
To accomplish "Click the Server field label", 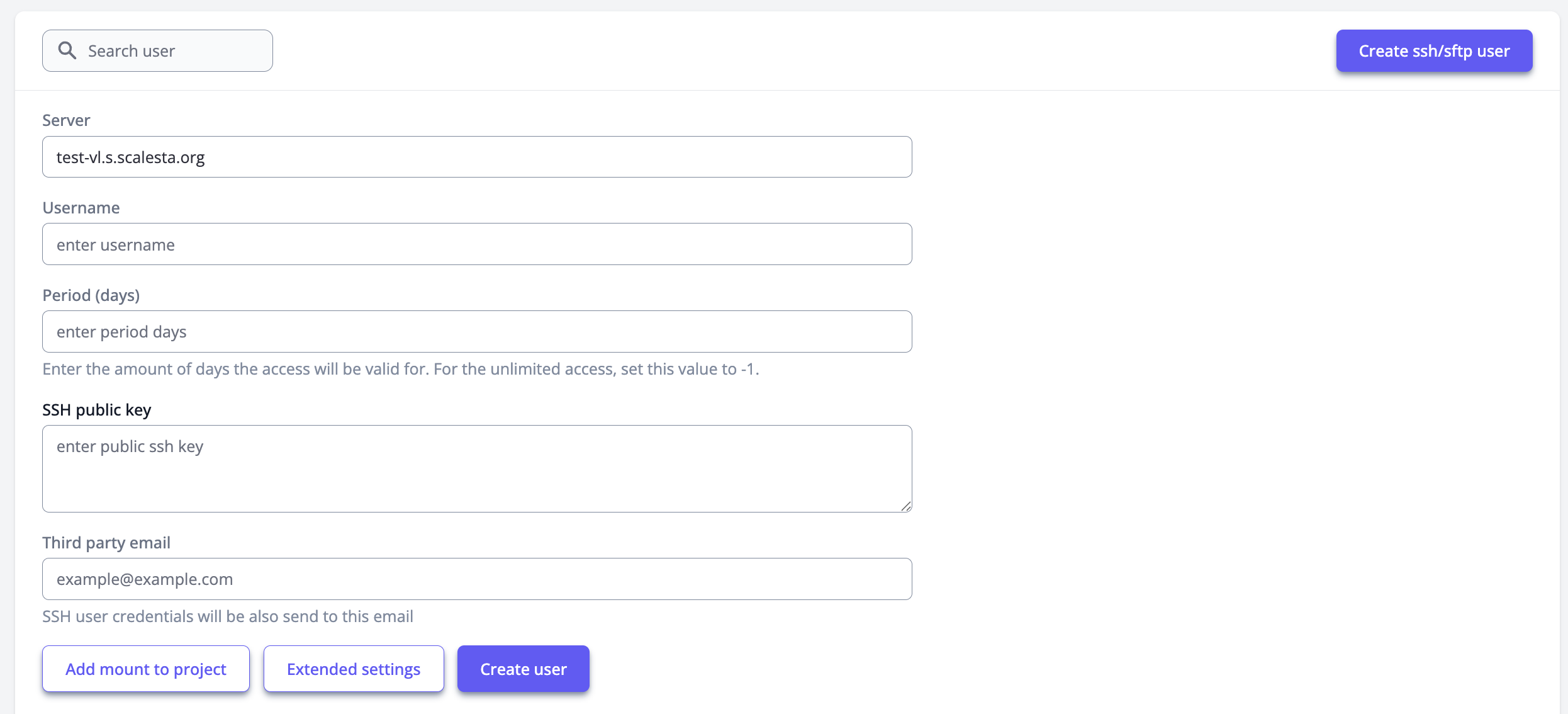I will click(x=66, y=120).
